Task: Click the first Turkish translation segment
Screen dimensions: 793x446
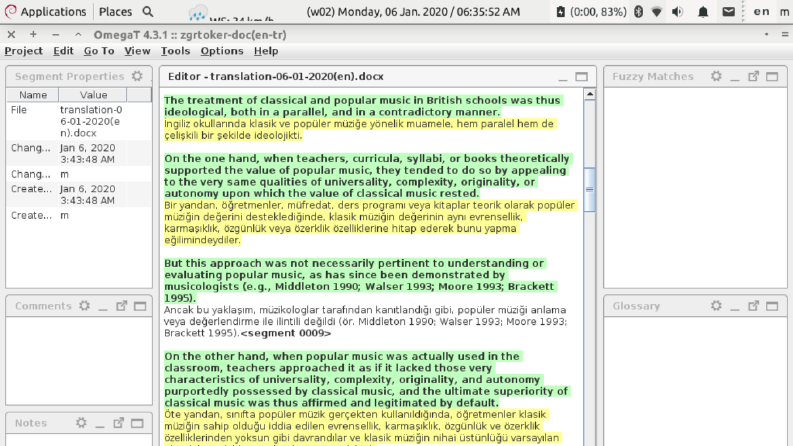Action: pos(359,129)
